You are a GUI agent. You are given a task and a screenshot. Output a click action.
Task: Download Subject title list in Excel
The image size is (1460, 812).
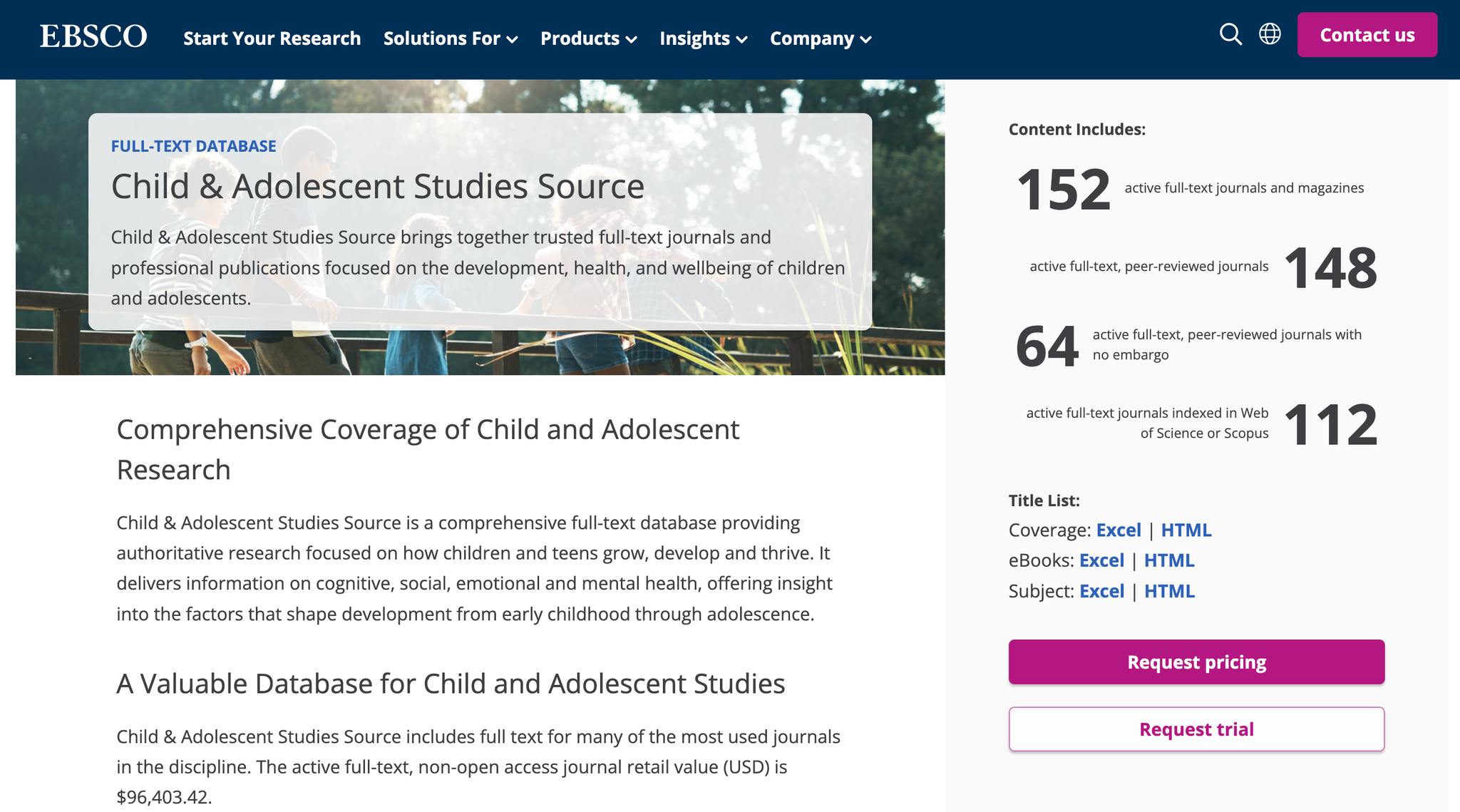(x=1101, y=591)
